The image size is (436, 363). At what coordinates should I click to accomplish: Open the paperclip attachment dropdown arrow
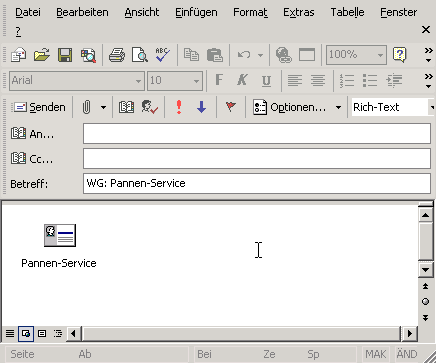[x=103, y=107]
